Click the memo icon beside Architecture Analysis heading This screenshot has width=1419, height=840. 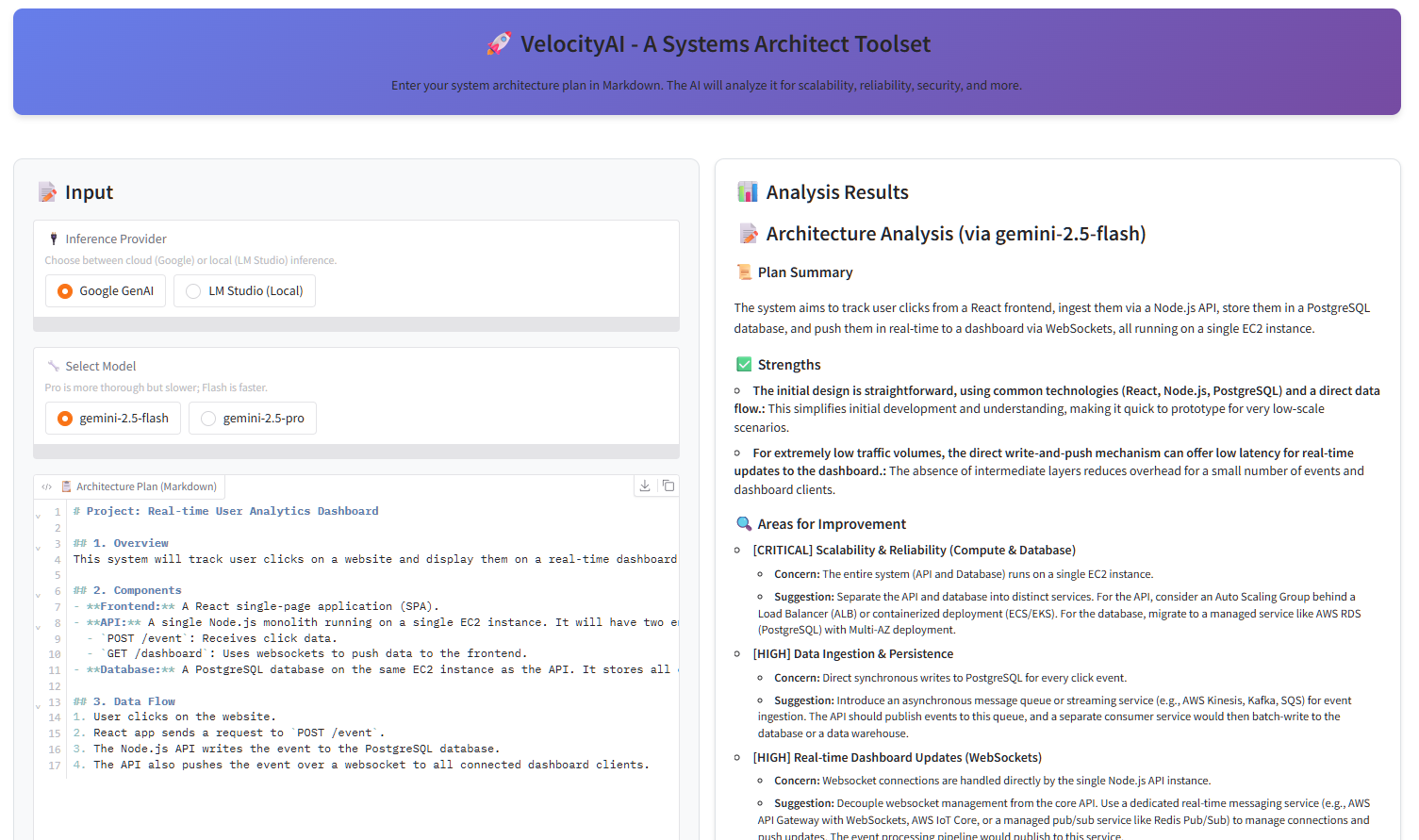(749, 234)
